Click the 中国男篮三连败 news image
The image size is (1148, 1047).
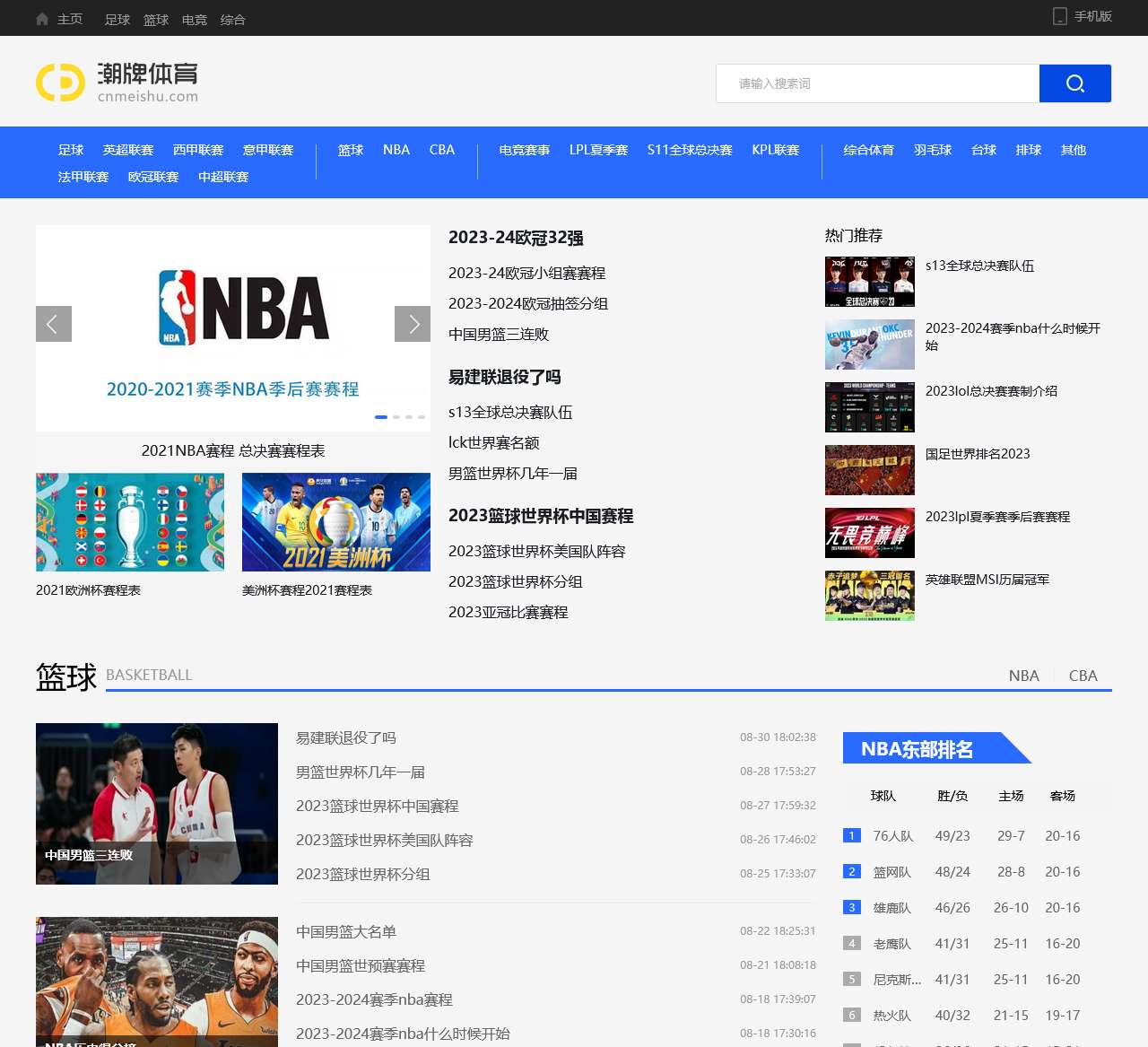157,804
